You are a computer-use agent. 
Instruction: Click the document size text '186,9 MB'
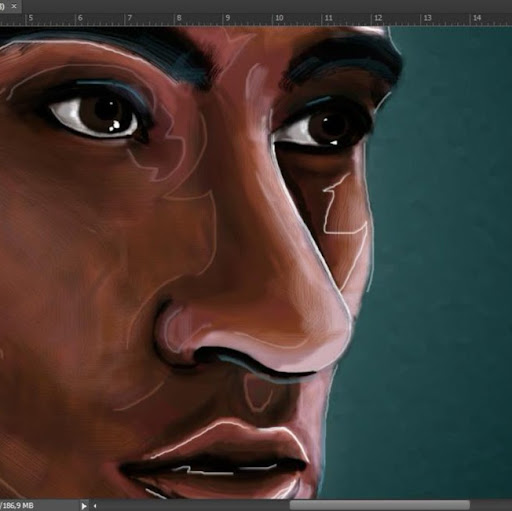coord(17,506)
